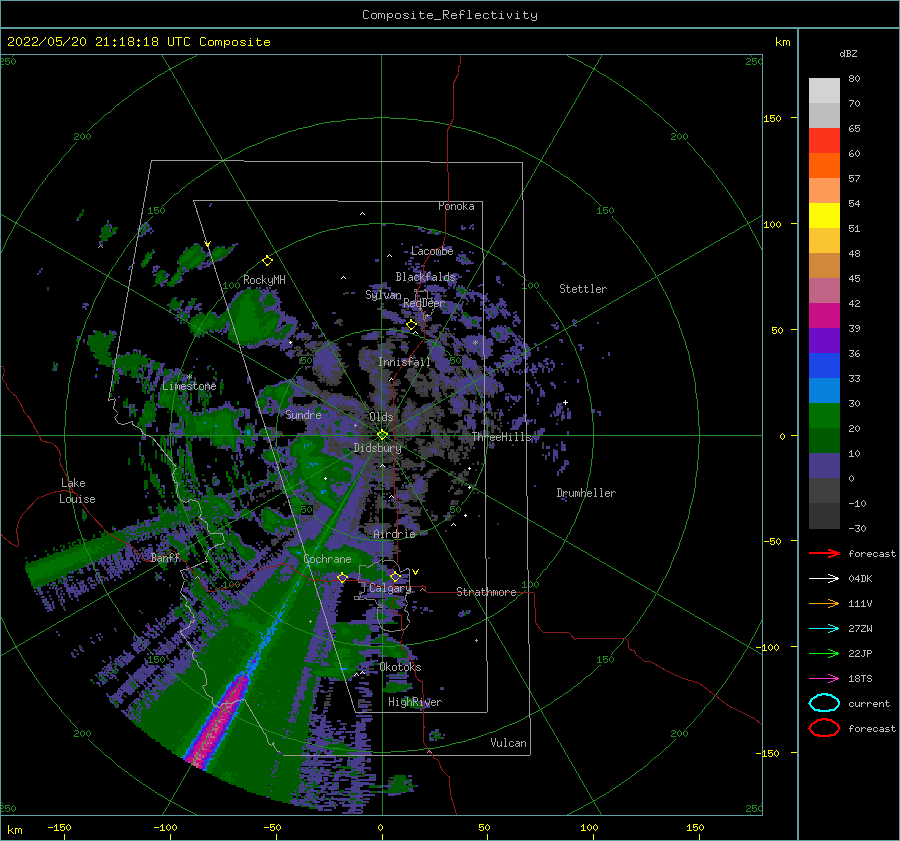Screen dimensions: 900x841
Task: Click the Ponoka city label
Action: [x=456, y=206]
